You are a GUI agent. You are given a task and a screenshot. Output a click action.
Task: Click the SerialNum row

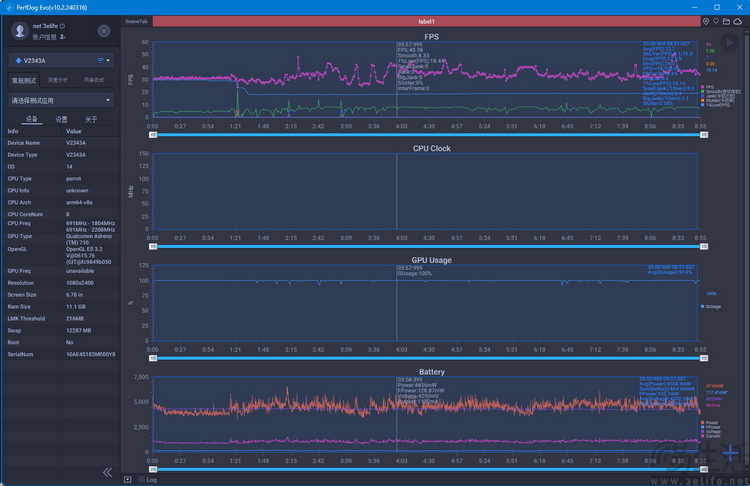pos(61,354)
